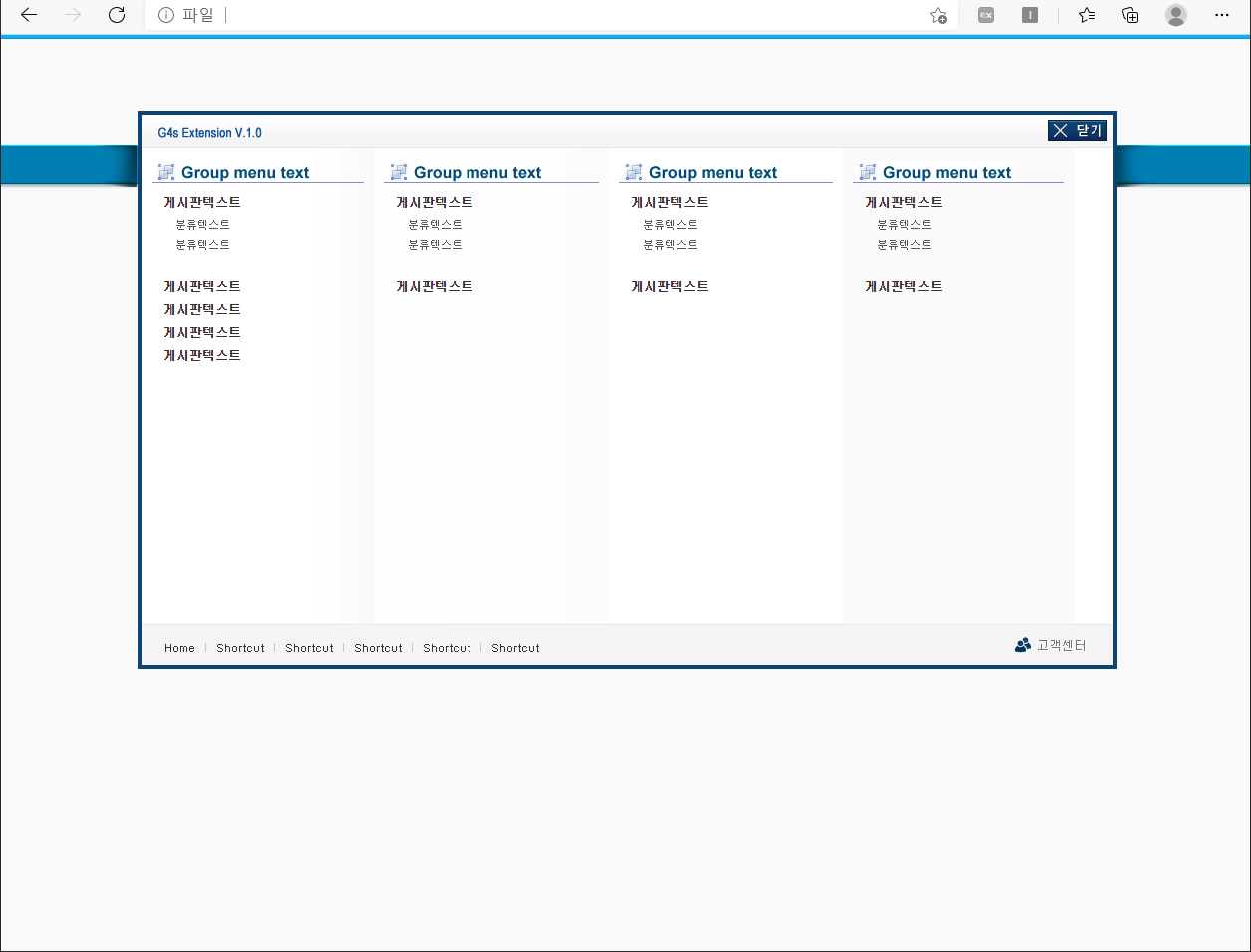Select second column's Group menu text heading
1251x952 pixels.
click(477, 173)
